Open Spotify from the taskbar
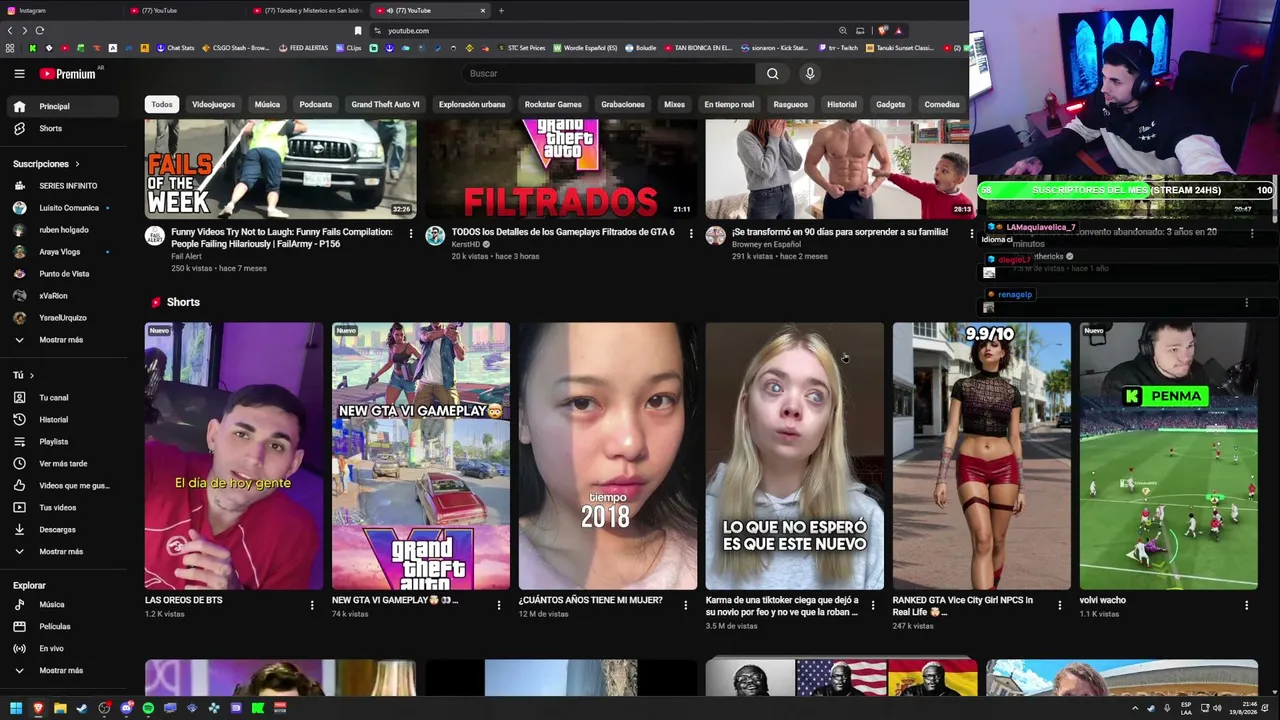This screenshot has height=720, width=1280. [x=148, y=708]
